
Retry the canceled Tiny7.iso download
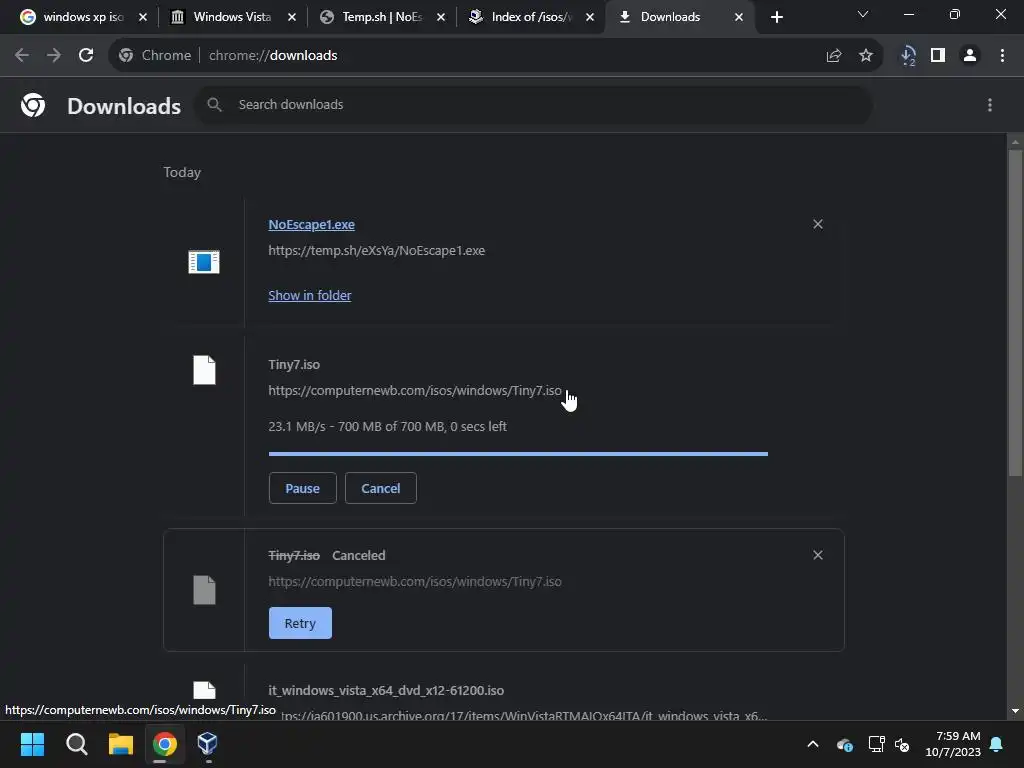[x=300, y=623]
